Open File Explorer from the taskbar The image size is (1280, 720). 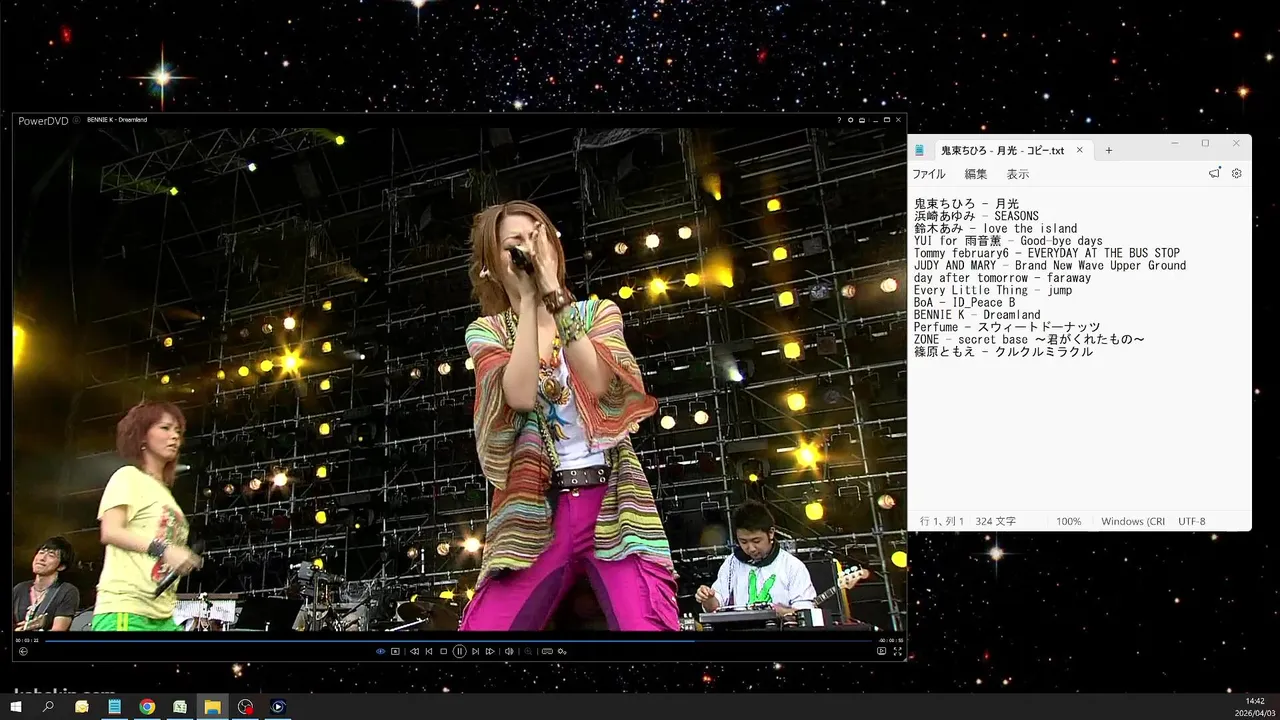(x=213, y=707)
